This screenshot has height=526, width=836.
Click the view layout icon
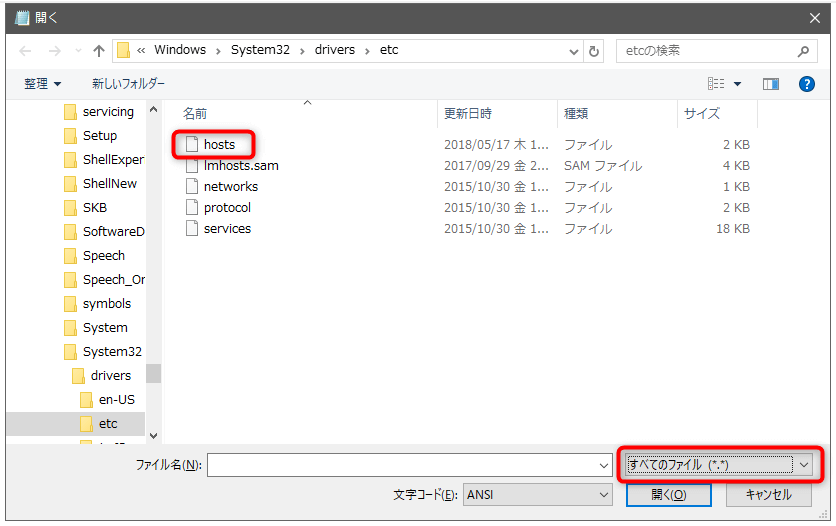716,84
